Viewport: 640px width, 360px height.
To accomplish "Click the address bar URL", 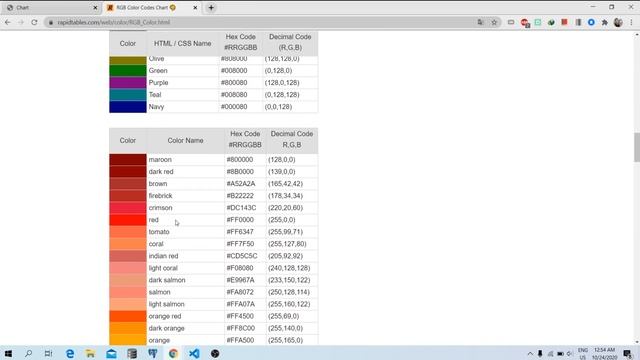I will 114,22.
